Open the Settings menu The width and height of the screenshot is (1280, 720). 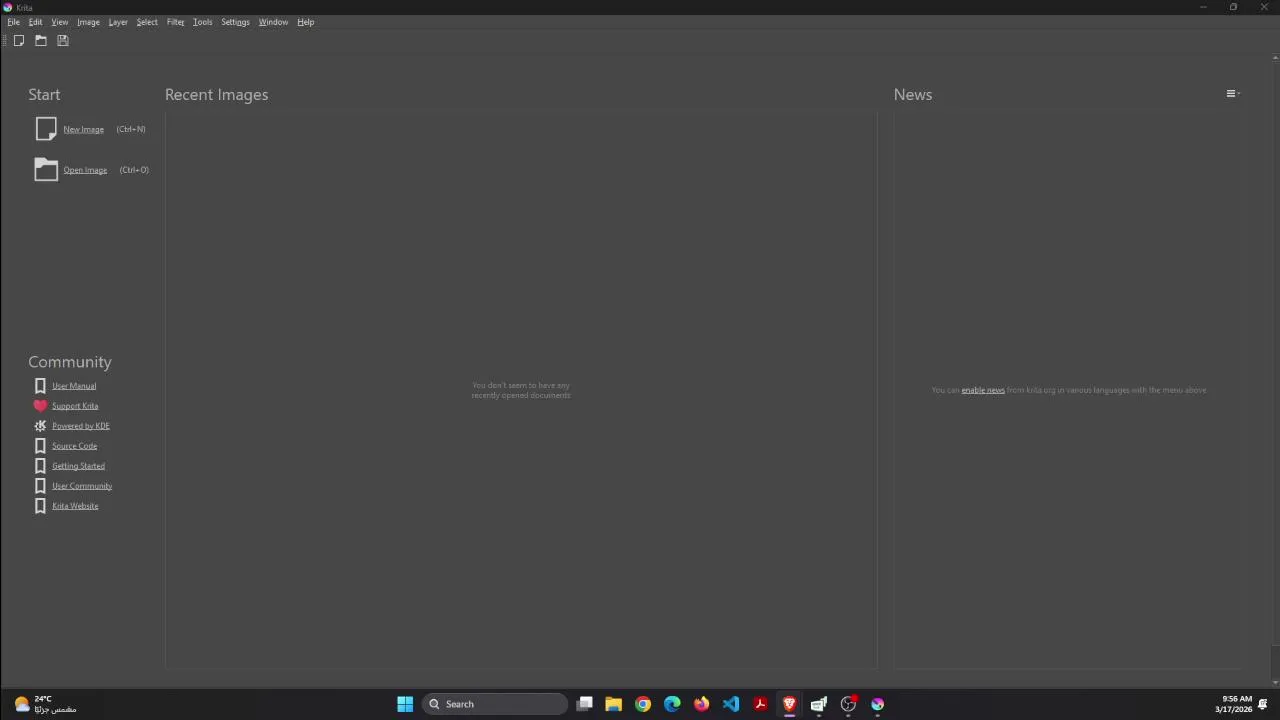pos(235,22)
